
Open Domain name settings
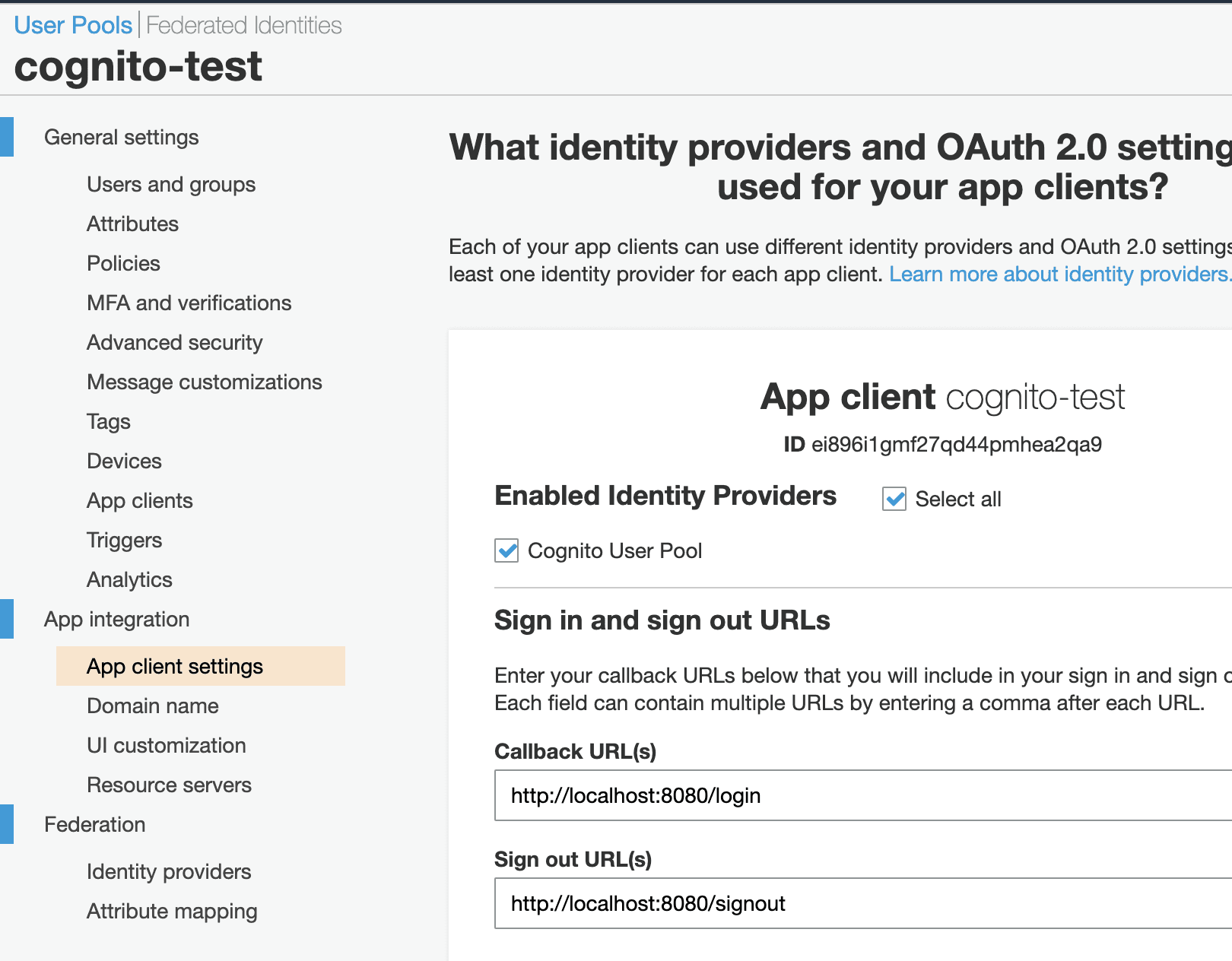(153, 706)
